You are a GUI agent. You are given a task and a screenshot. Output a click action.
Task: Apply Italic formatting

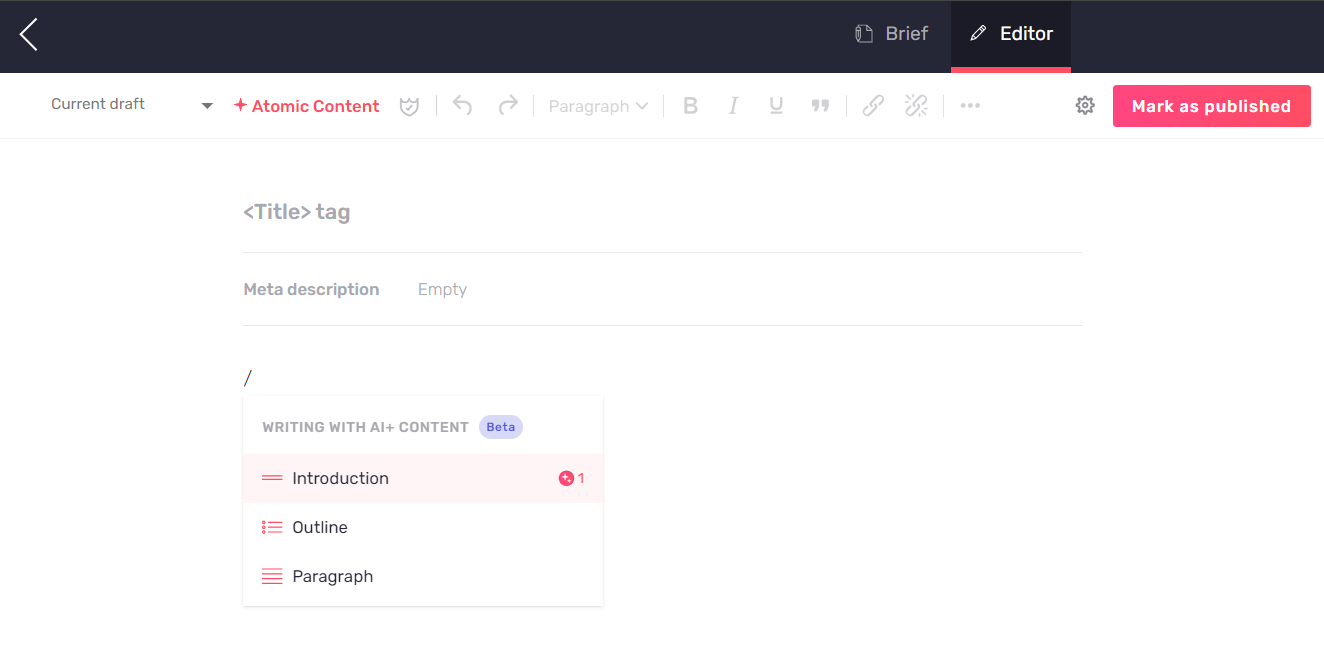click(x=733, y=105)
